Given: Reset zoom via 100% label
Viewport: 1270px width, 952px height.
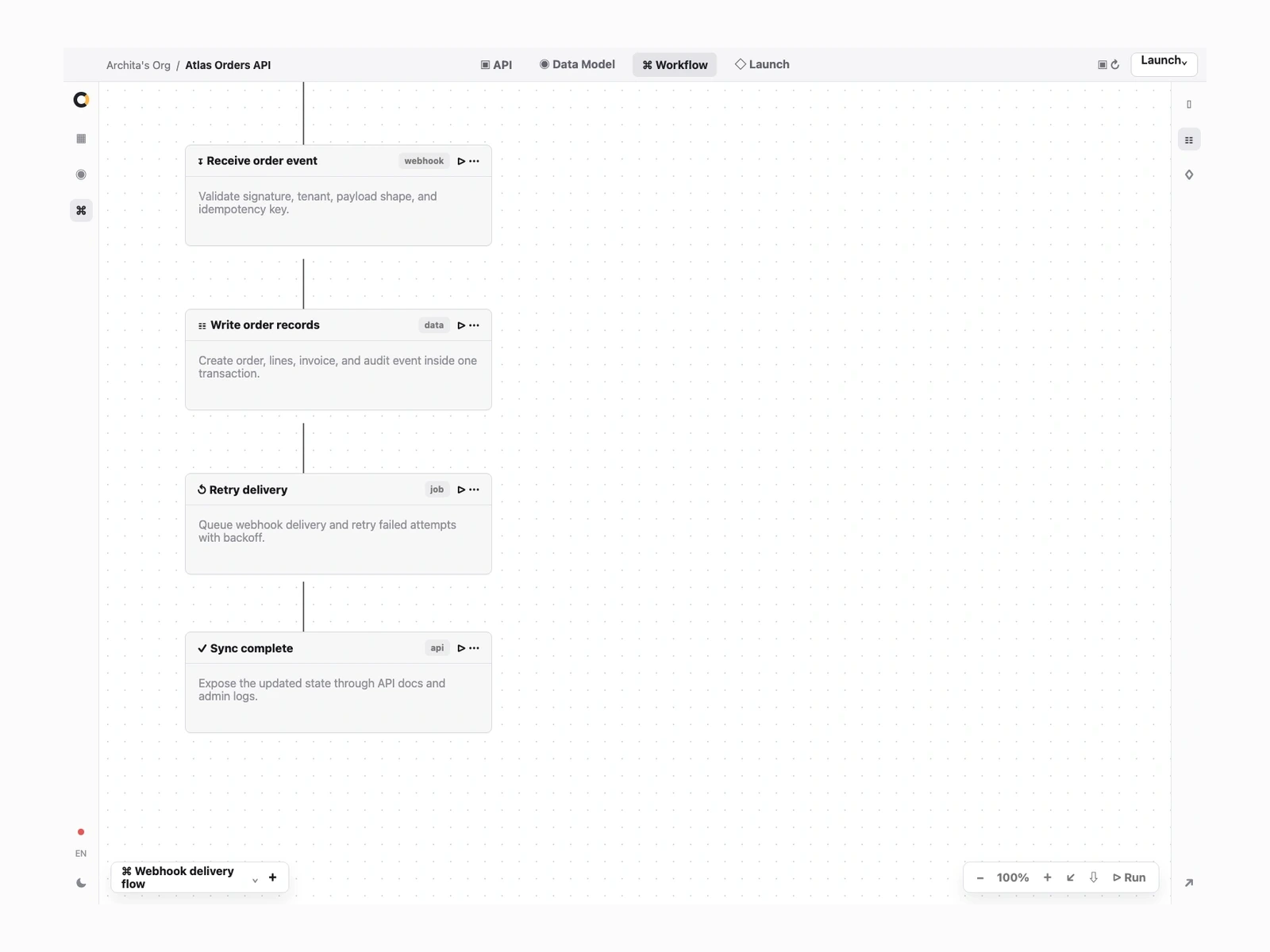Looking at the screenshot, I should [1013, 877].
